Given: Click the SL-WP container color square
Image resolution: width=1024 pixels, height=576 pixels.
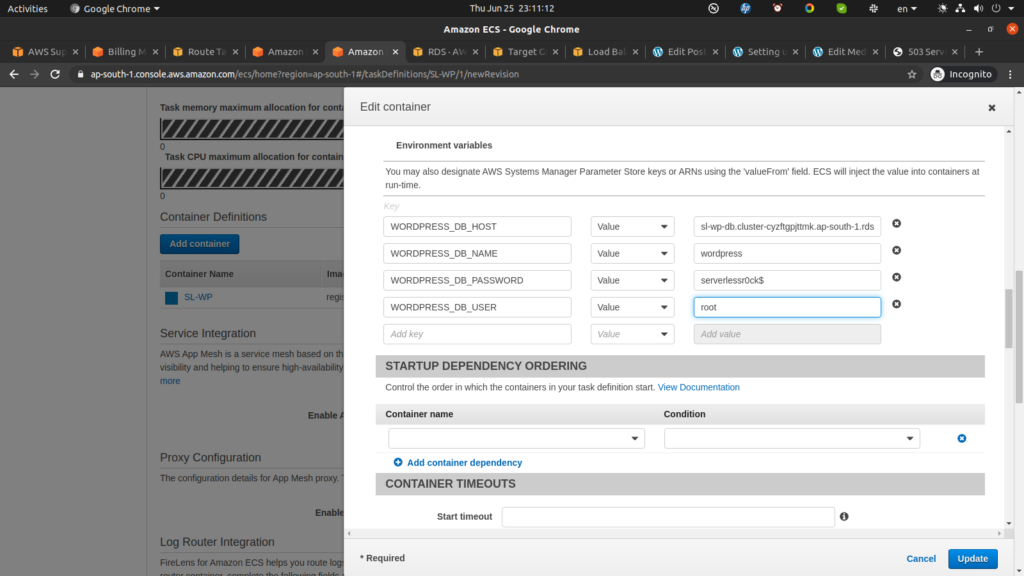Looking at the screenshot, I should pos(171,298).
